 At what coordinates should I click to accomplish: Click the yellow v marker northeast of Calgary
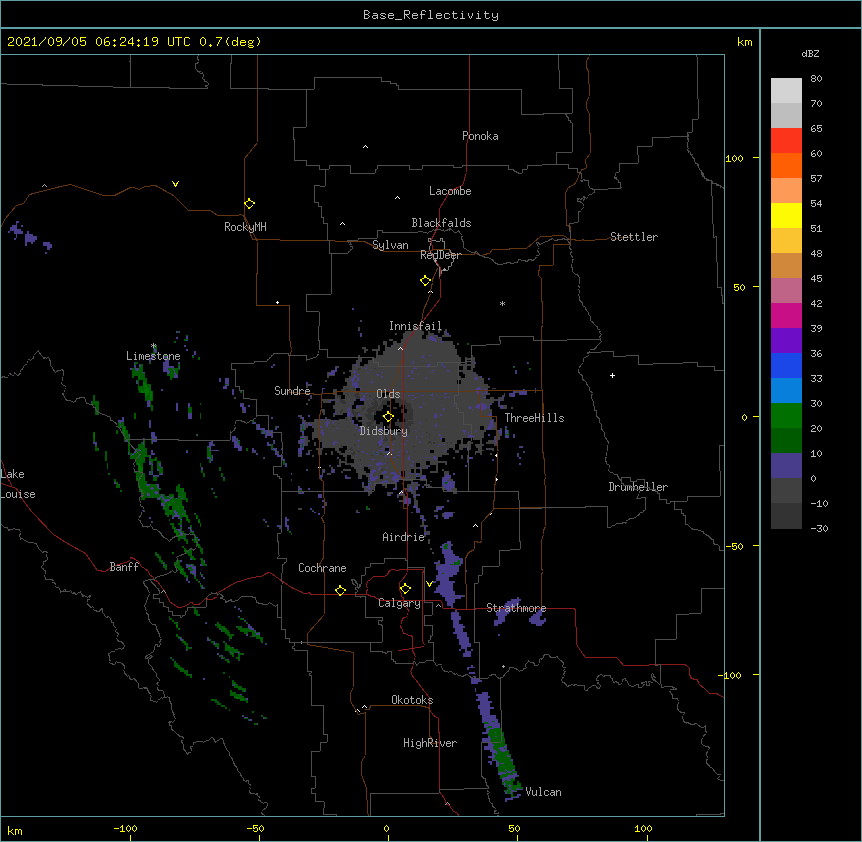[429, 584]
